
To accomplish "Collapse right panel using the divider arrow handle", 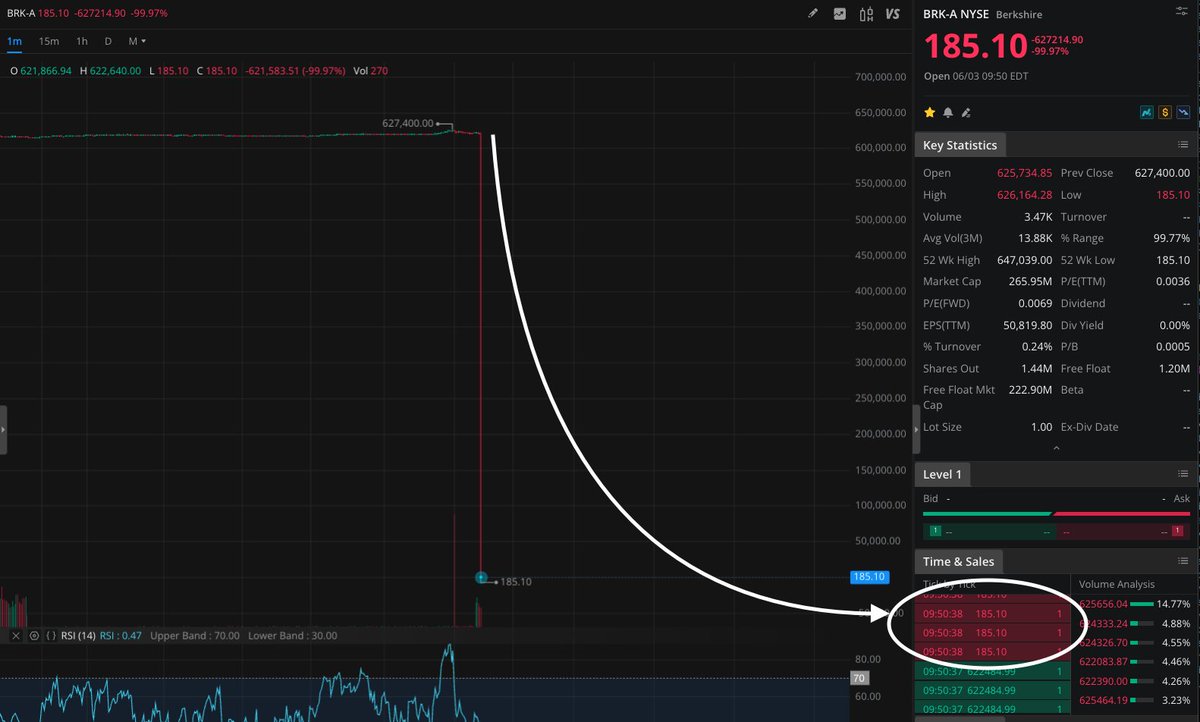I will pos(917,430).
